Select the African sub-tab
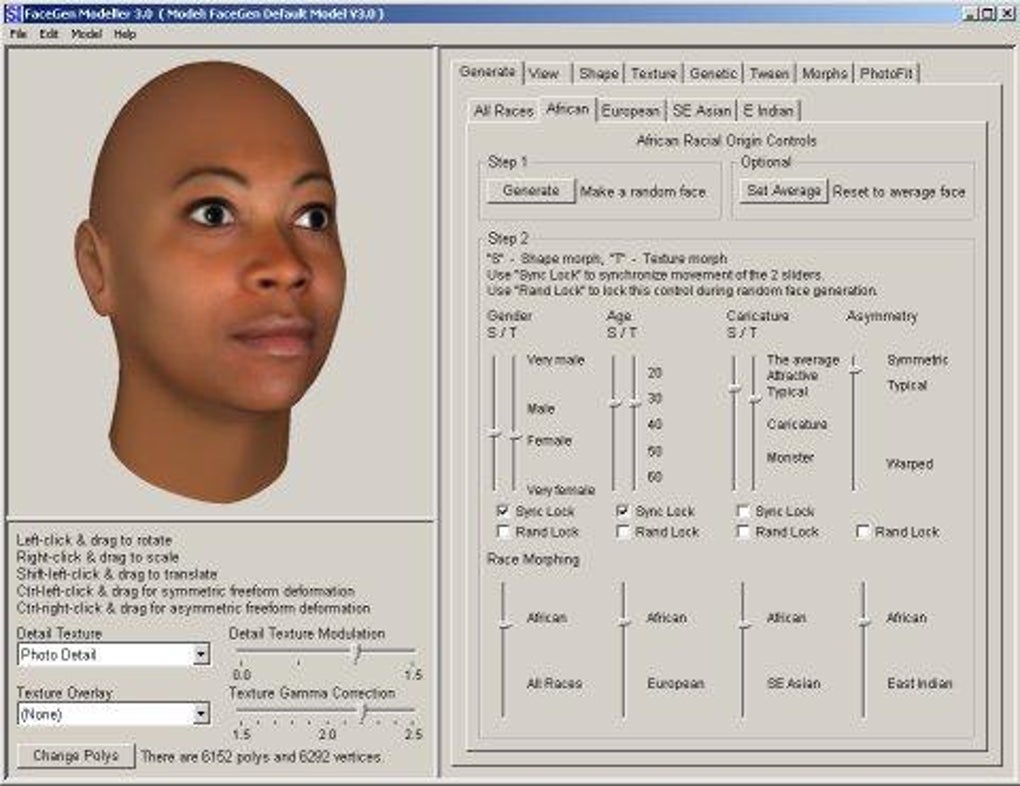 568,109
